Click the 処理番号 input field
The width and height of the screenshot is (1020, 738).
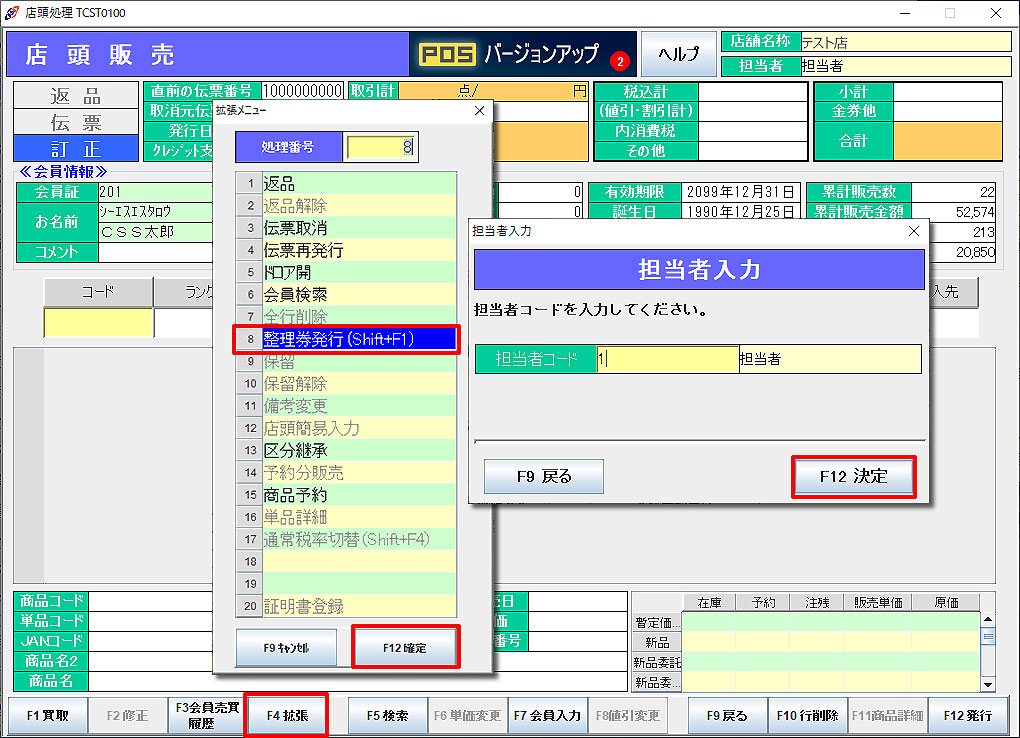point(380,147)
